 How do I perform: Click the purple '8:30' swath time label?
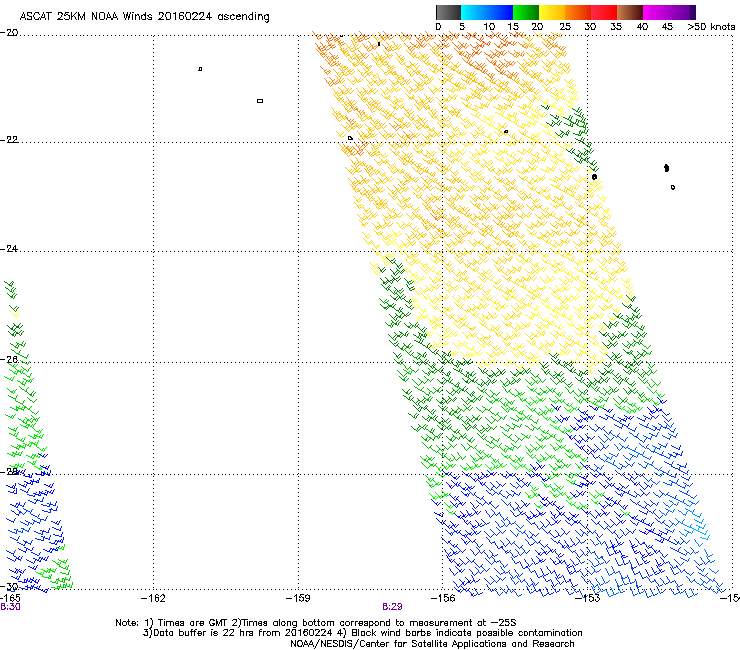click(x=10, y=607)
